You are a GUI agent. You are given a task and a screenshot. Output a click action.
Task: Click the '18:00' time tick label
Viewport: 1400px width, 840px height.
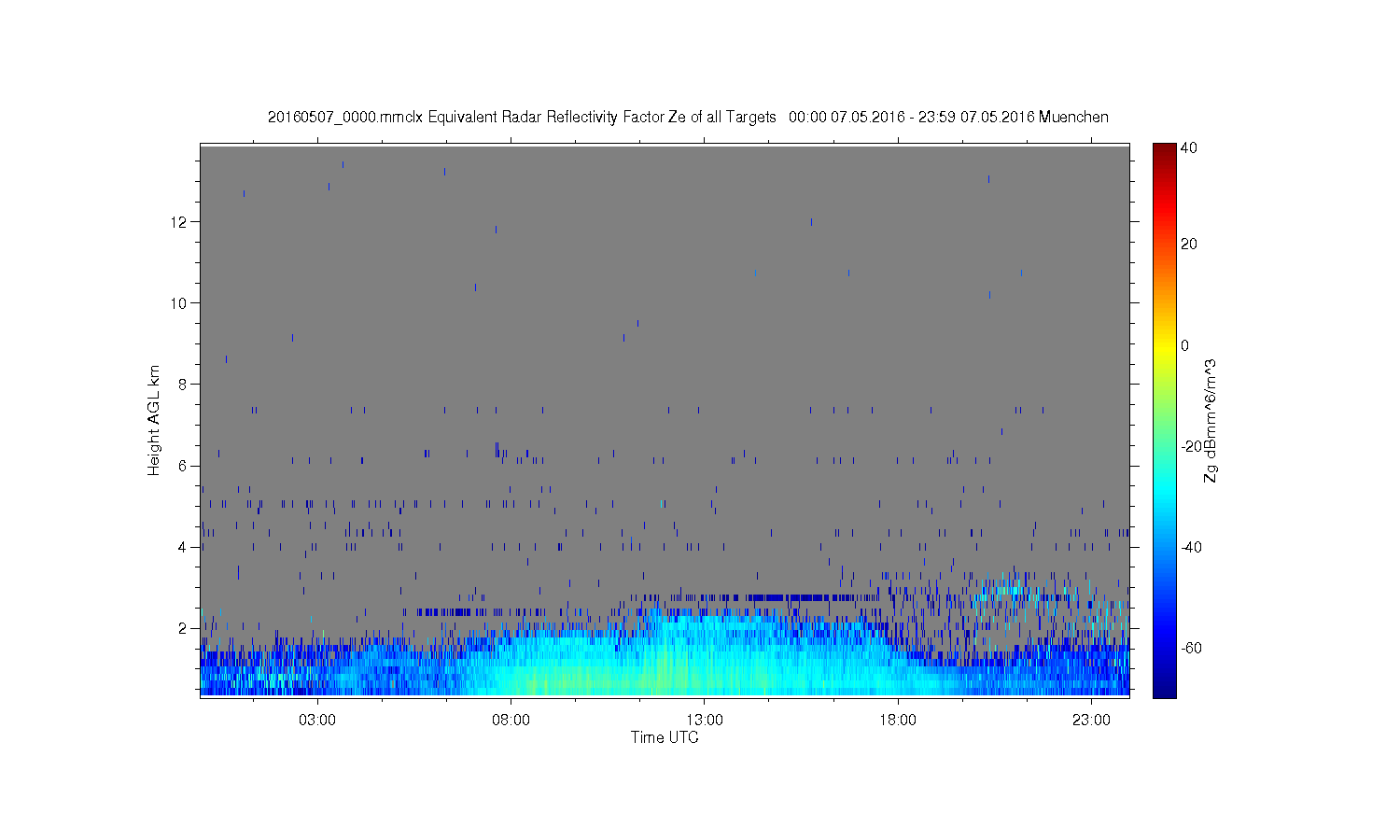pos(898,721)
